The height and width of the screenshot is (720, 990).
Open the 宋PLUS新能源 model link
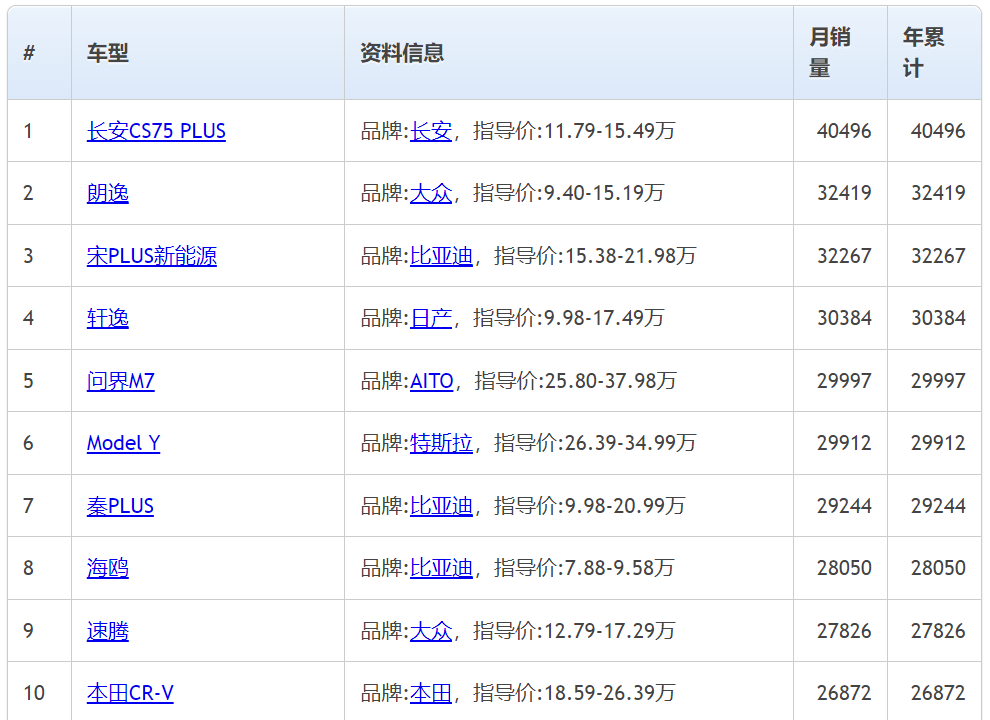point(152,256)
